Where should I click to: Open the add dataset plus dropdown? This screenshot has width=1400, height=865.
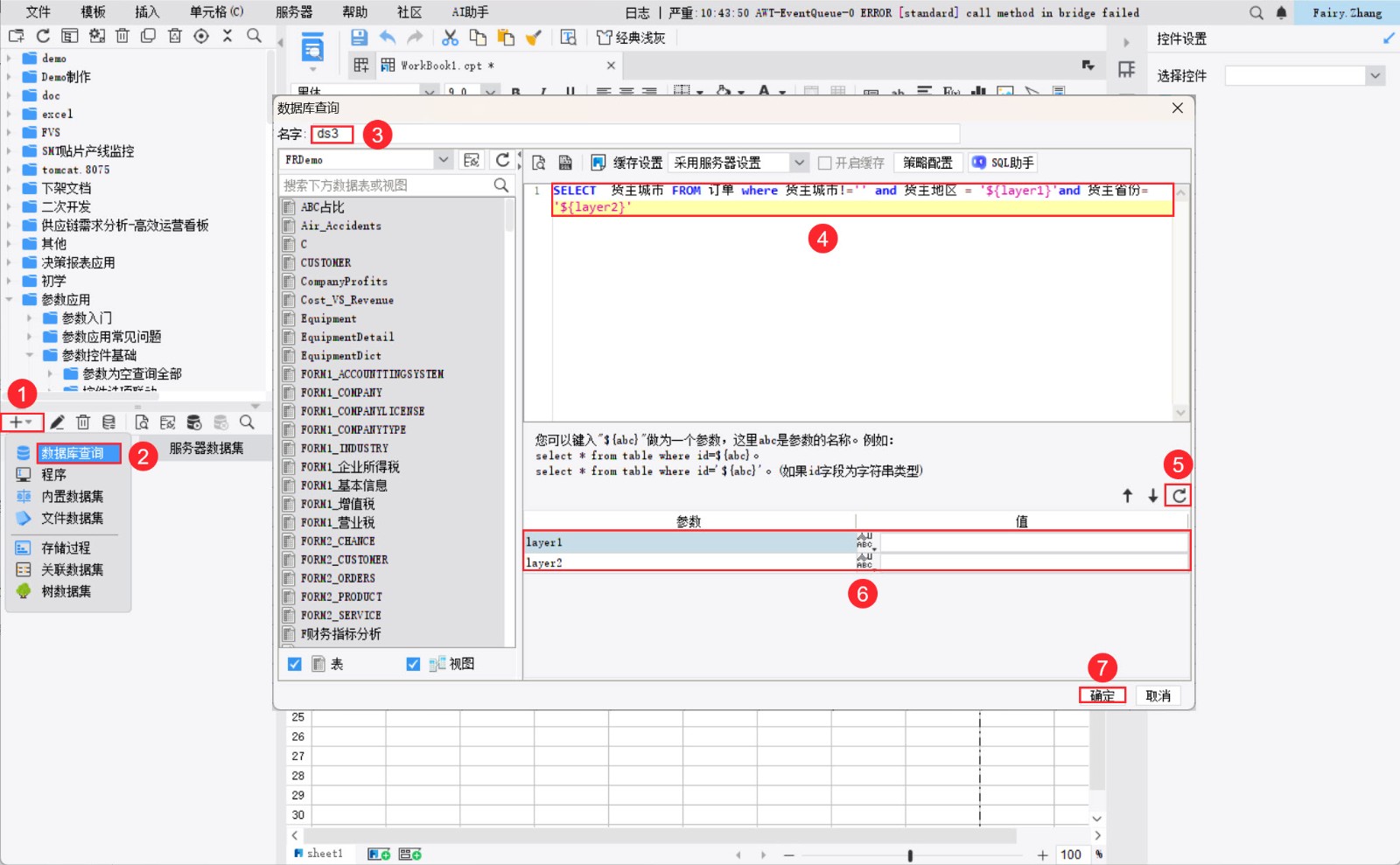pos(21,422)
